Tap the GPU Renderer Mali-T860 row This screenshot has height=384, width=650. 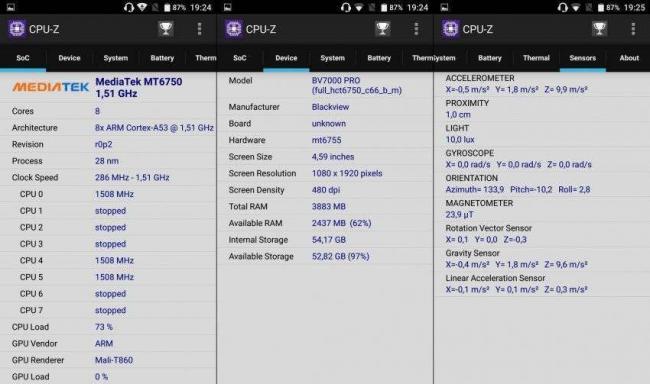point(108,360)
